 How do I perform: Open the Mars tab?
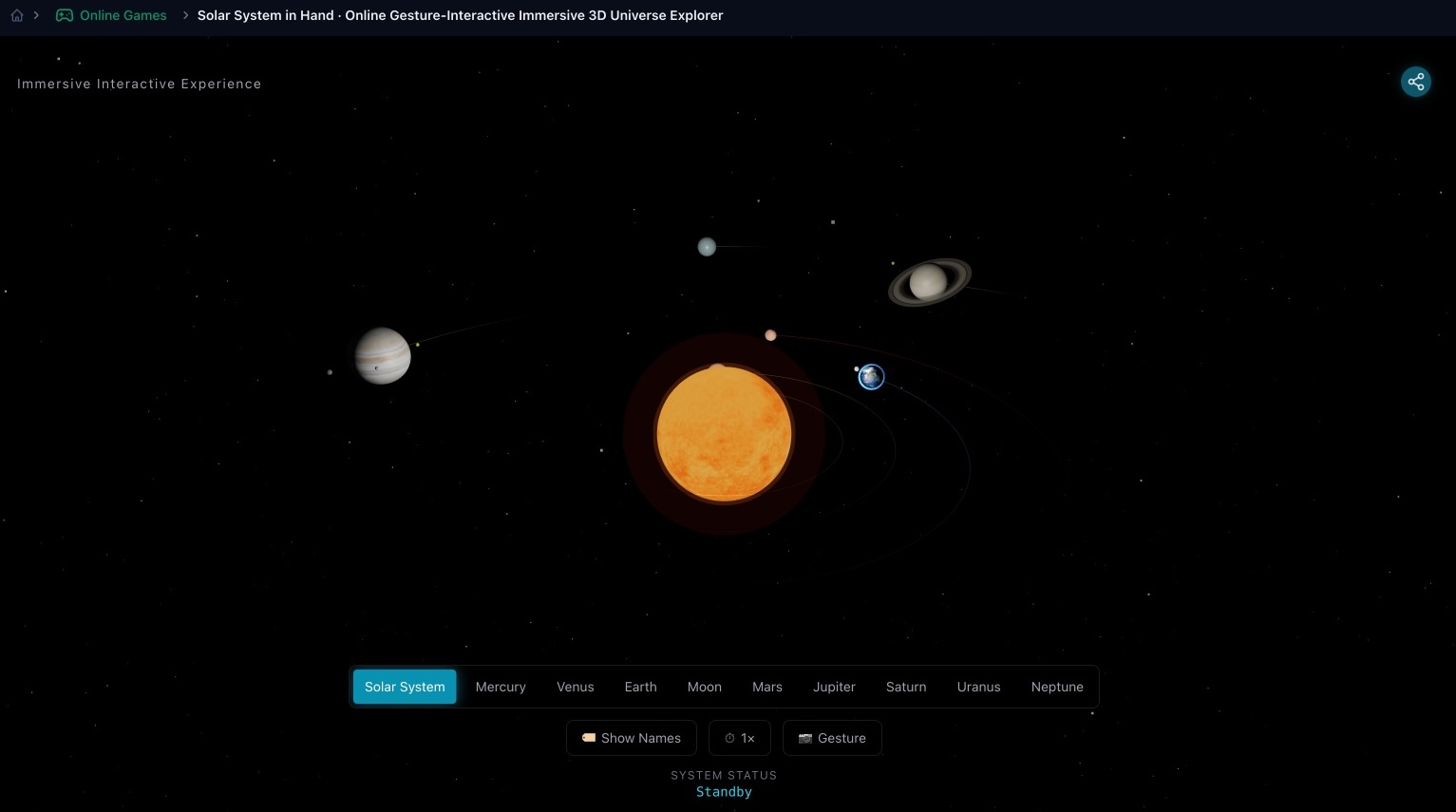click(x=767, y=687)
